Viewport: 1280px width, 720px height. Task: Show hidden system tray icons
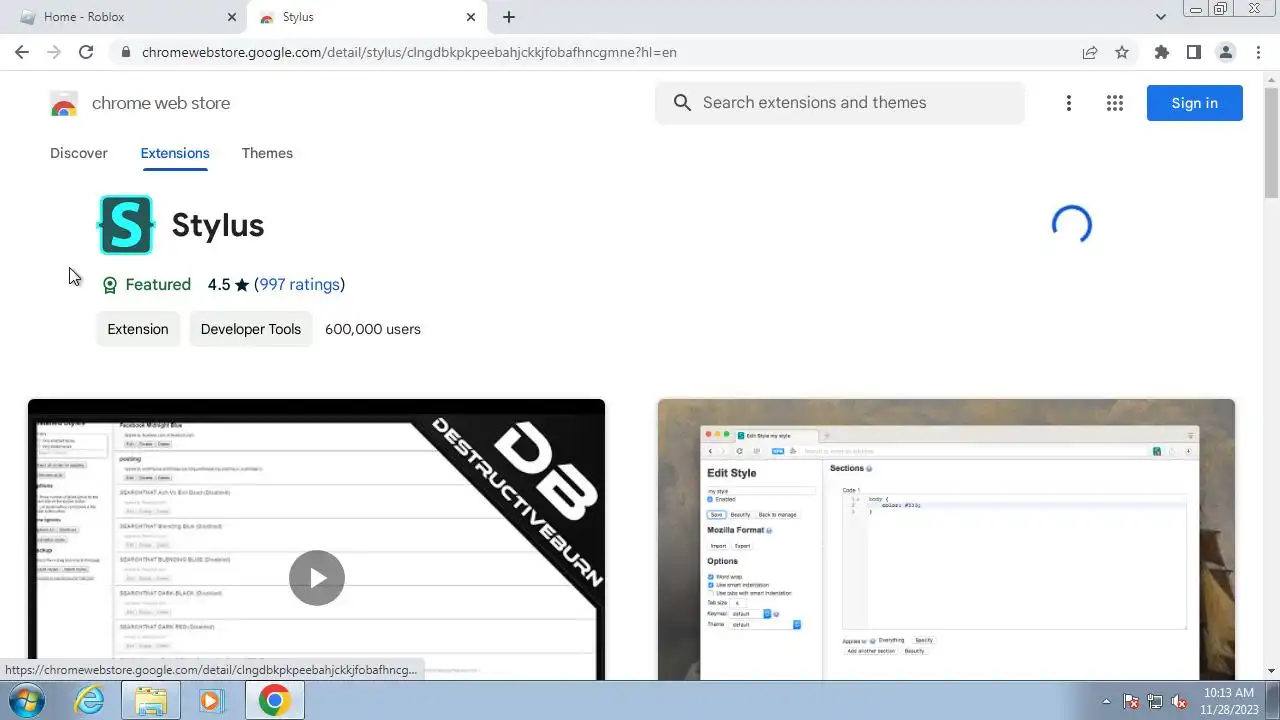click(1106, 701)
